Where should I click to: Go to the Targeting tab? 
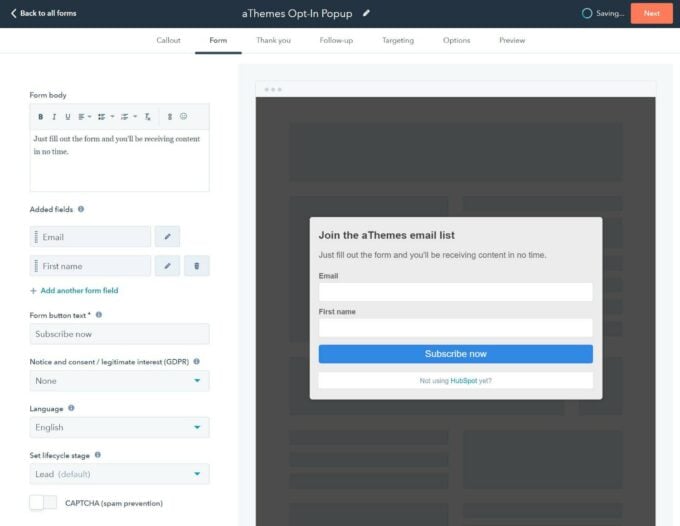click(x=398, y=40)
